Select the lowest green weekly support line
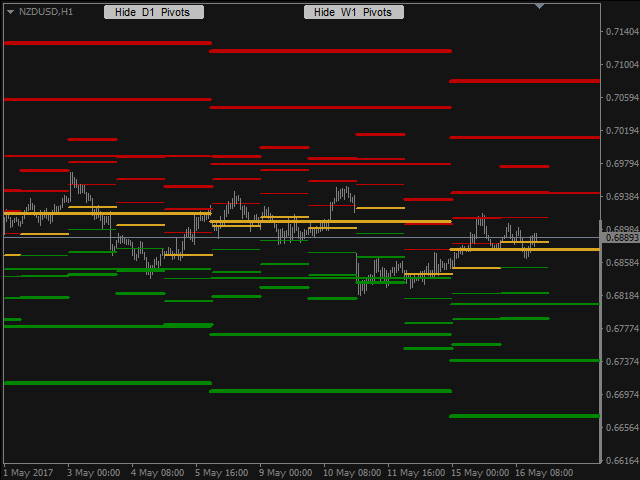 (x=524, y=416)
